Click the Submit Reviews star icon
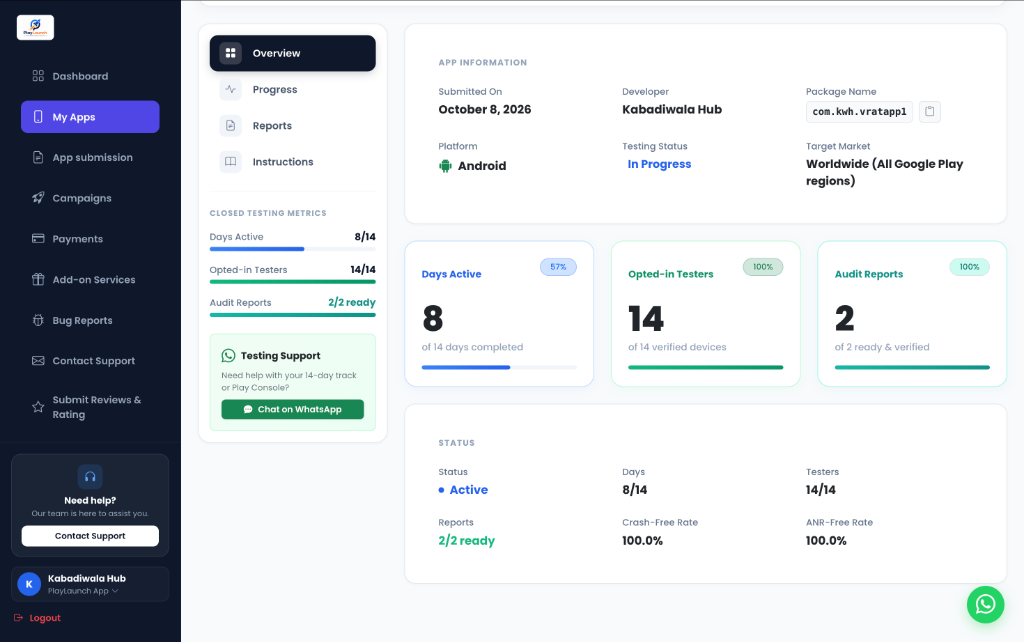Image resolution: width=1024 pixels, height=642 pixels. coord(38,407)
